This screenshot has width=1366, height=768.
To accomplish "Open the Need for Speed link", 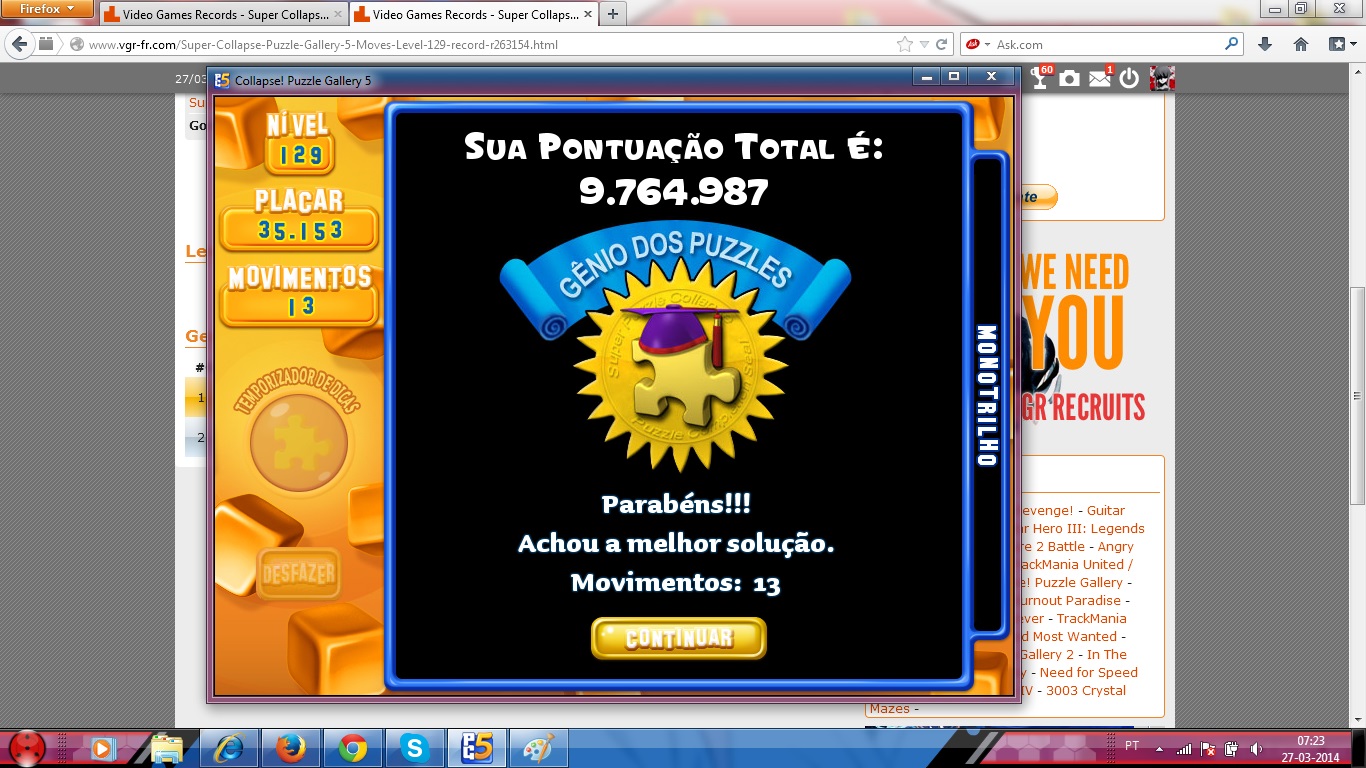I will tap(1088, 673).
